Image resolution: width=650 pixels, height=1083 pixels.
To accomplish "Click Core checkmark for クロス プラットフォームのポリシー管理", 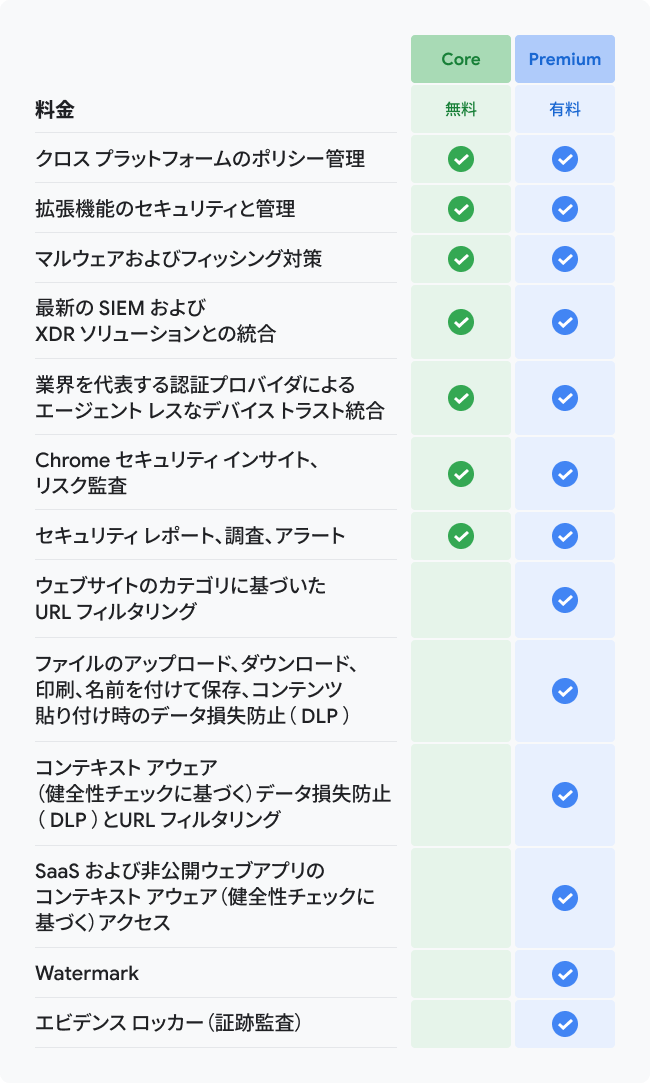I will (460, 159).
